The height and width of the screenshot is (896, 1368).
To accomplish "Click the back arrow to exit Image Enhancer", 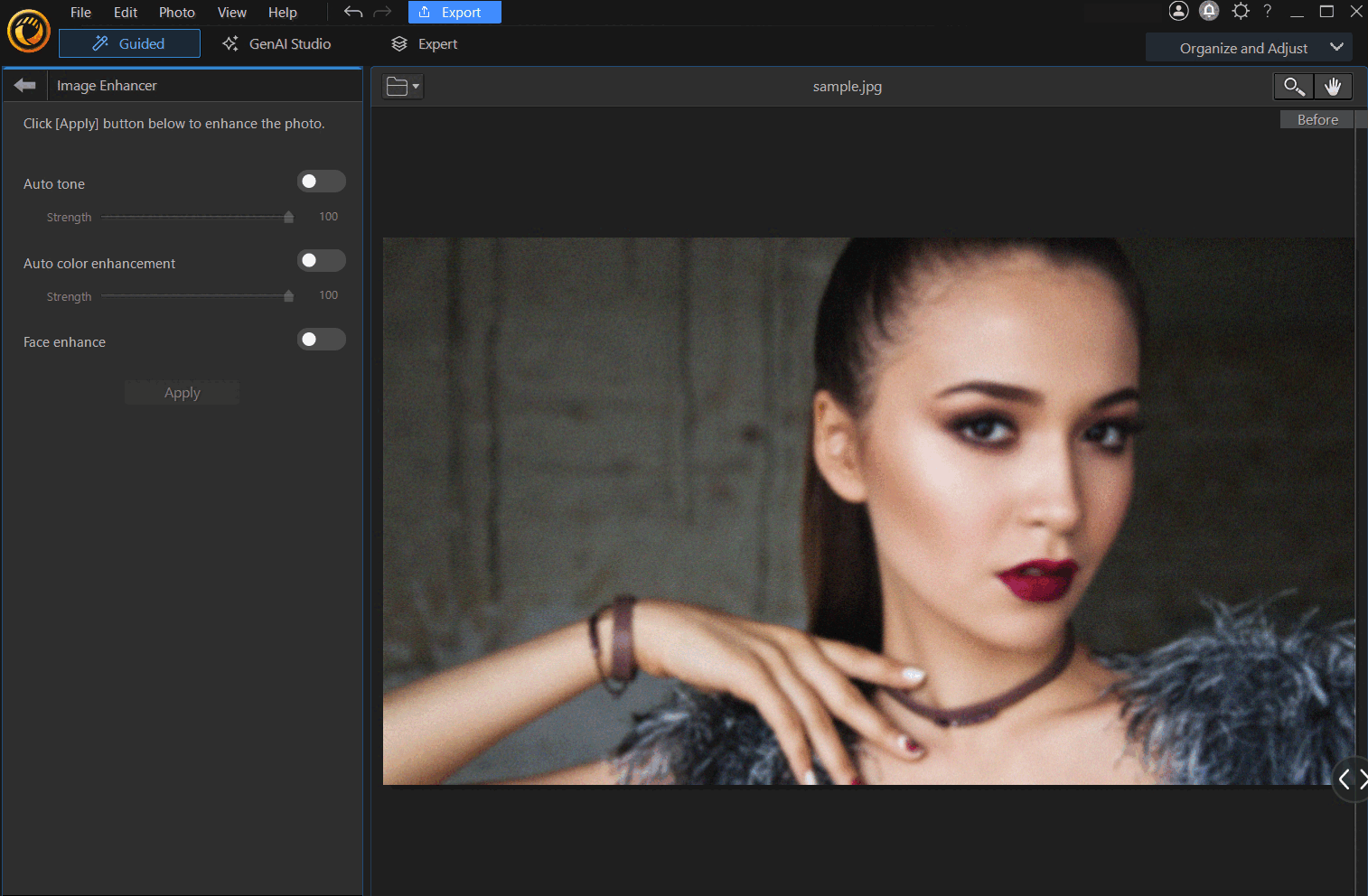I will [24, 84].
